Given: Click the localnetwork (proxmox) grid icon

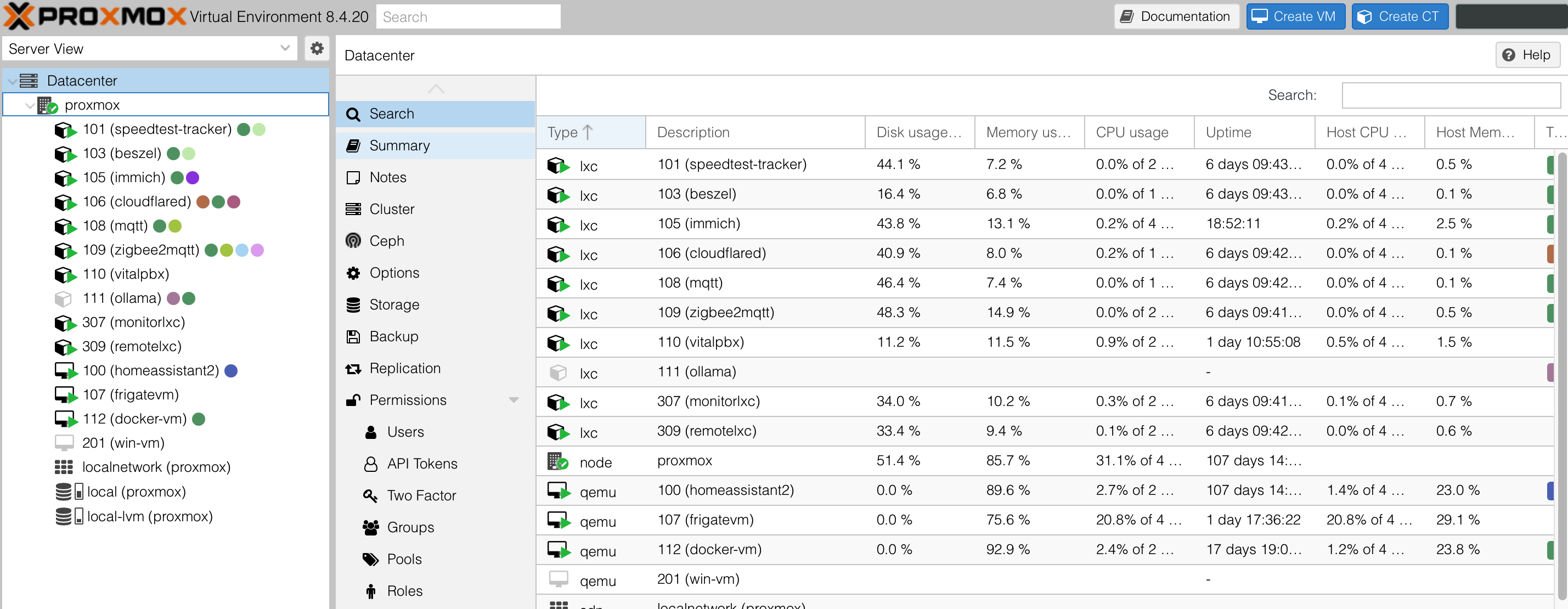Looking at the screenshot, I should point(64,467).
